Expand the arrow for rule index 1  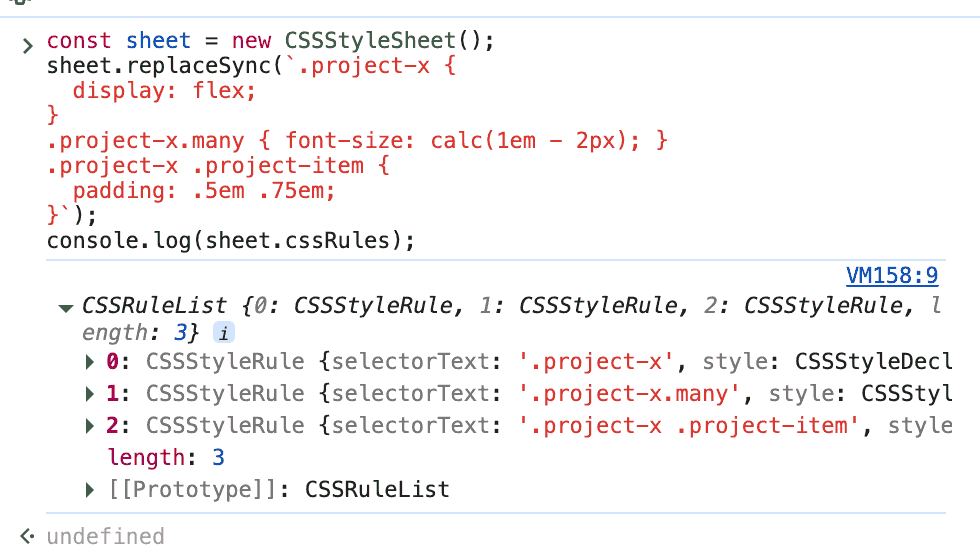[x=92, y=394]
